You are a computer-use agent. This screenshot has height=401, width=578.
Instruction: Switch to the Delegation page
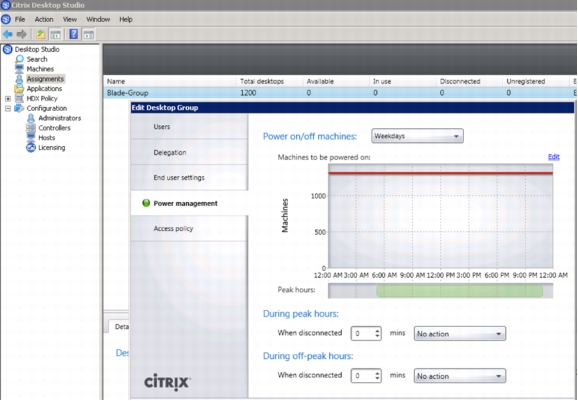click(x=189, y=152)
